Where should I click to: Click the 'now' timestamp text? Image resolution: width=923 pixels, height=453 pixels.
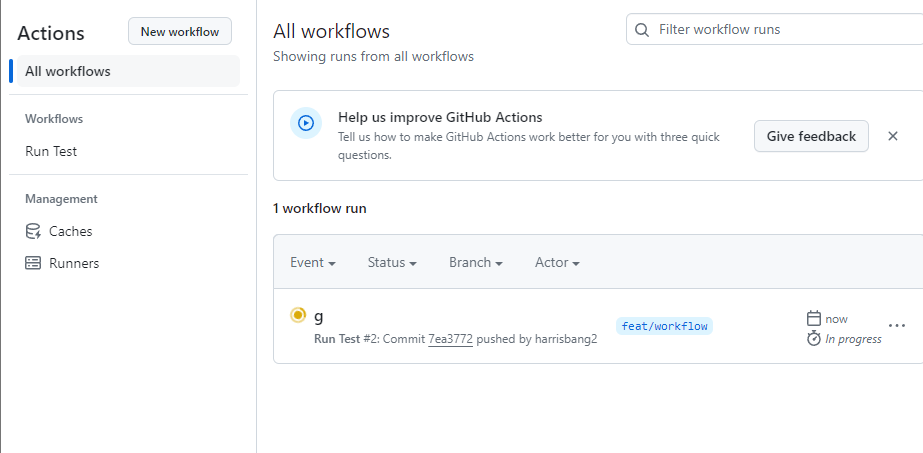836,319
